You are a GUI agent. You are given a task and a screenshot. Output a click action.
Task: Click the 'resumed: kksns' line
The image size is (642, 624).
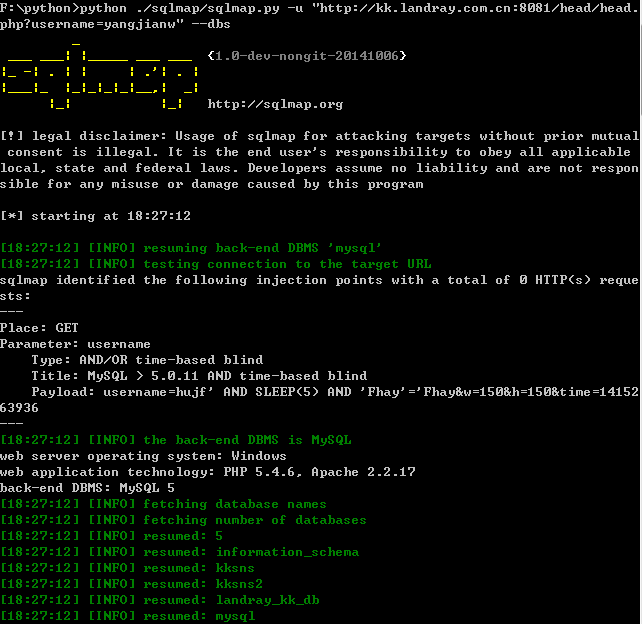(127, 568)
